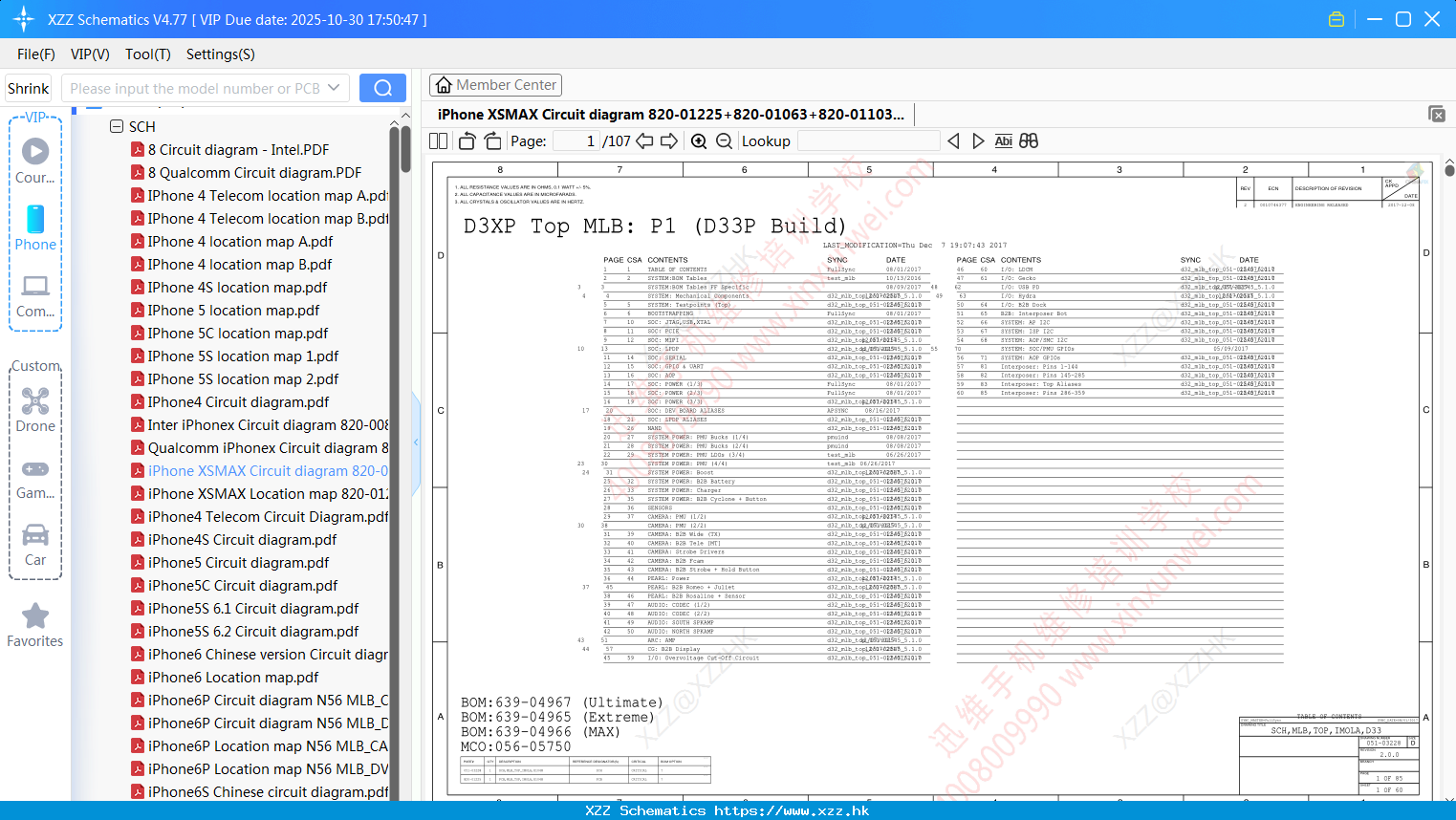Zoom out of the schematic
This screenshot has width=1456, height=820.
pyautogui.click(x=724, y=141)
